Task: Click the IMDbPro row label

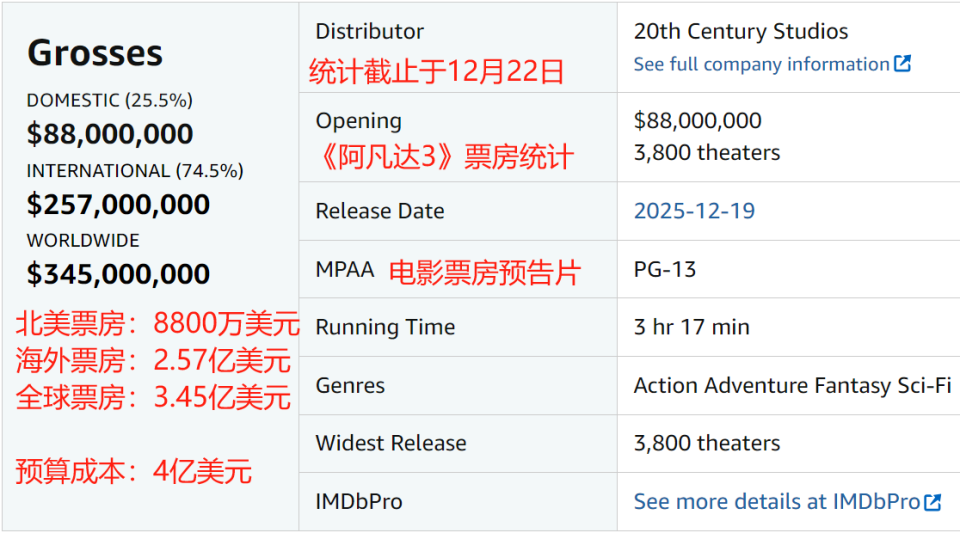Action: (358, 501)
